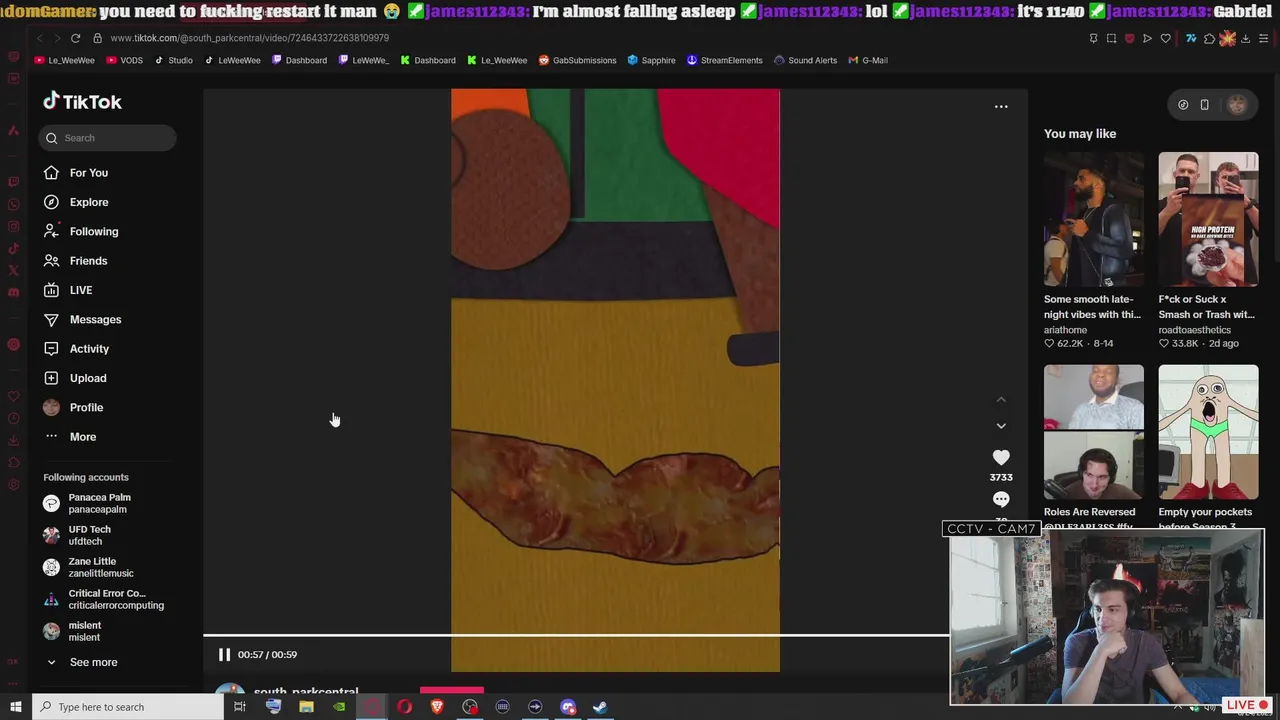1280x720 pixels.
Task: Open Opera browser from taskbar
Action: 404,707
